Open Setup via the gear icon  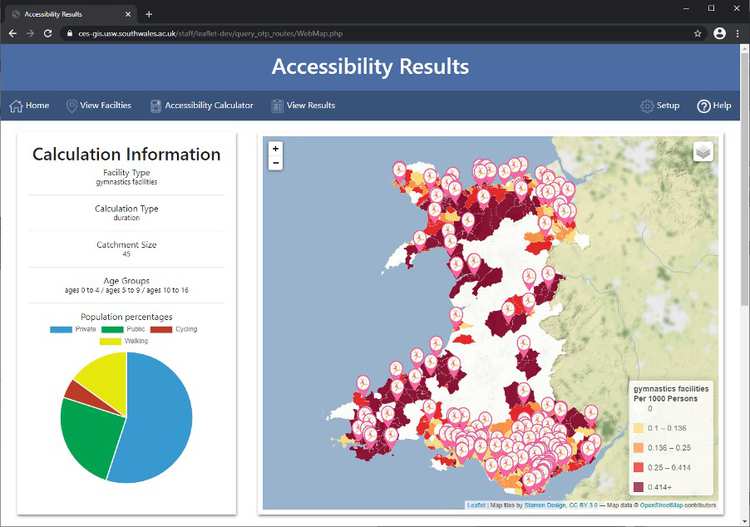(x=647, y=106)
